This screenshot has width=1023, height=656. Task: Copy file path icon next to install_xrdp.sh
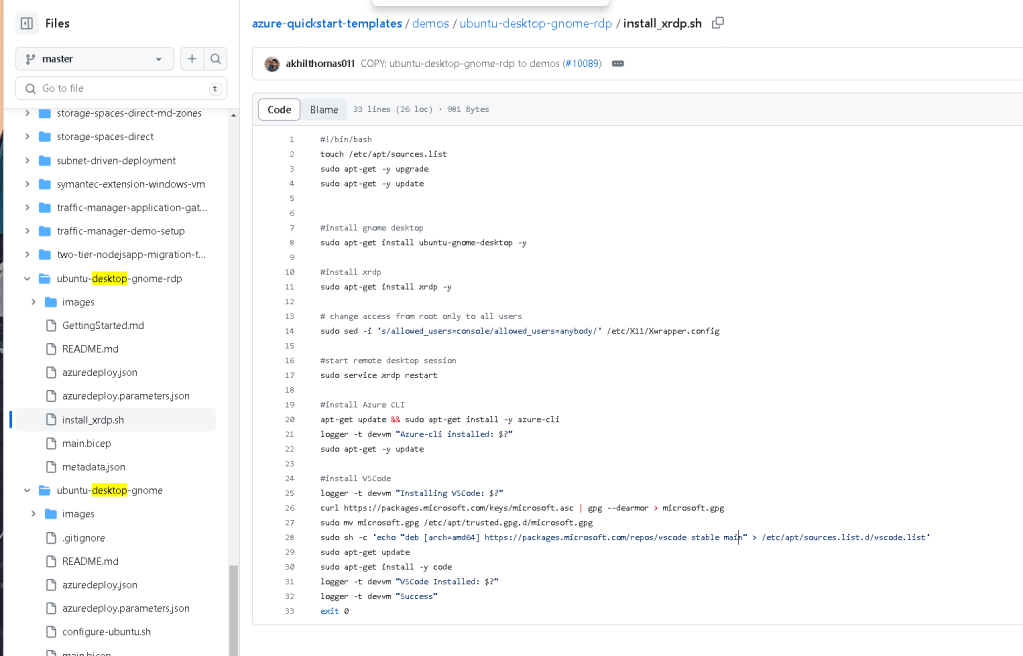click(718, 23)
